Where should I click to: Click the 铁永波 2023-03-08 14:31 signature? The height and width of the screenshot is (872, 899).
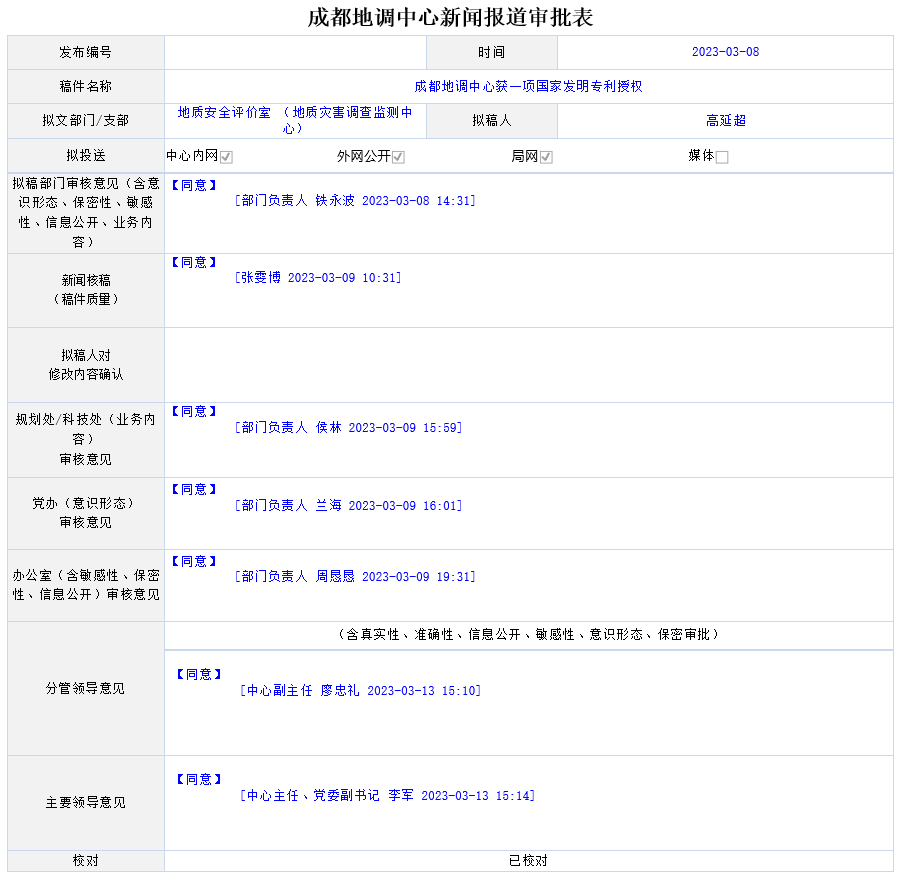(x=355, y=201)
